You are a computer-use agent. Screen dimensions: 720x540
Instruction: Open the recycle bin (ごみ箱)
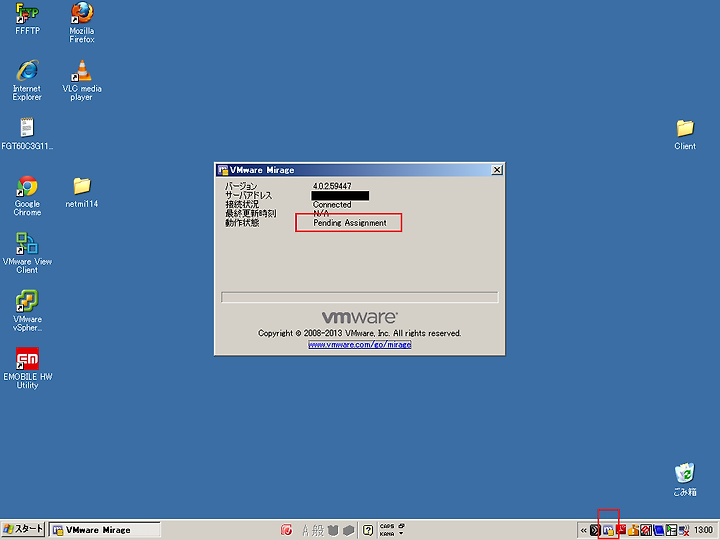pos(685,479)
